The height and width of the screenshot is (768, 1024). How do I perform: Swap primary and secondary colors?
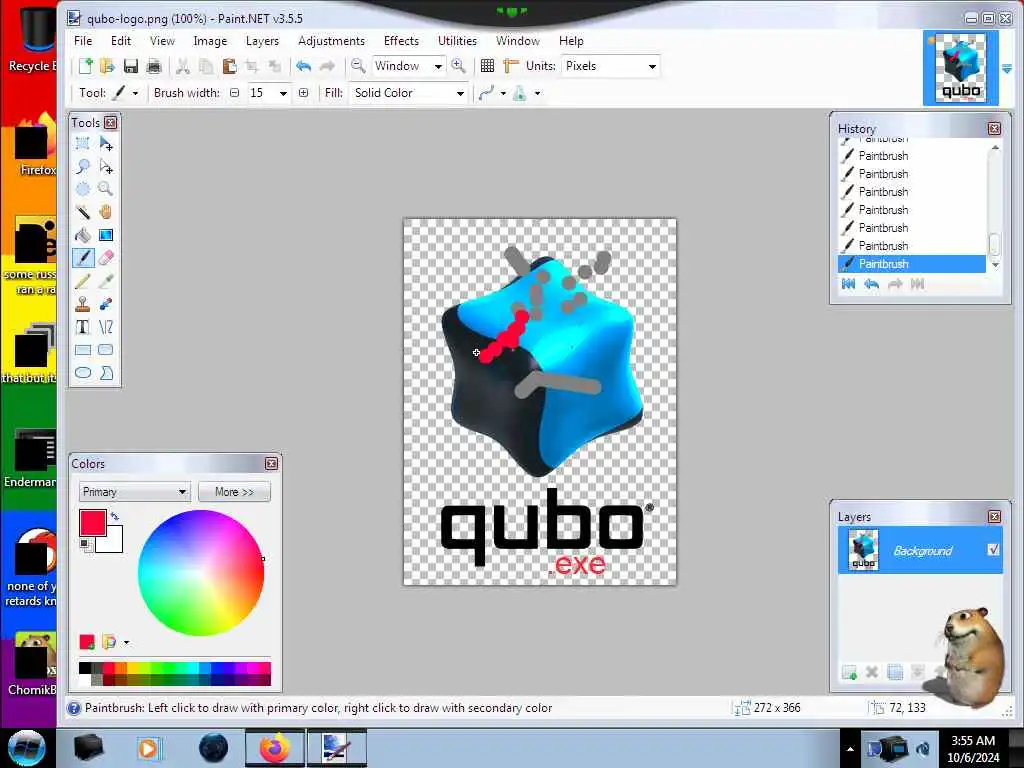click(x=115, y=516)
